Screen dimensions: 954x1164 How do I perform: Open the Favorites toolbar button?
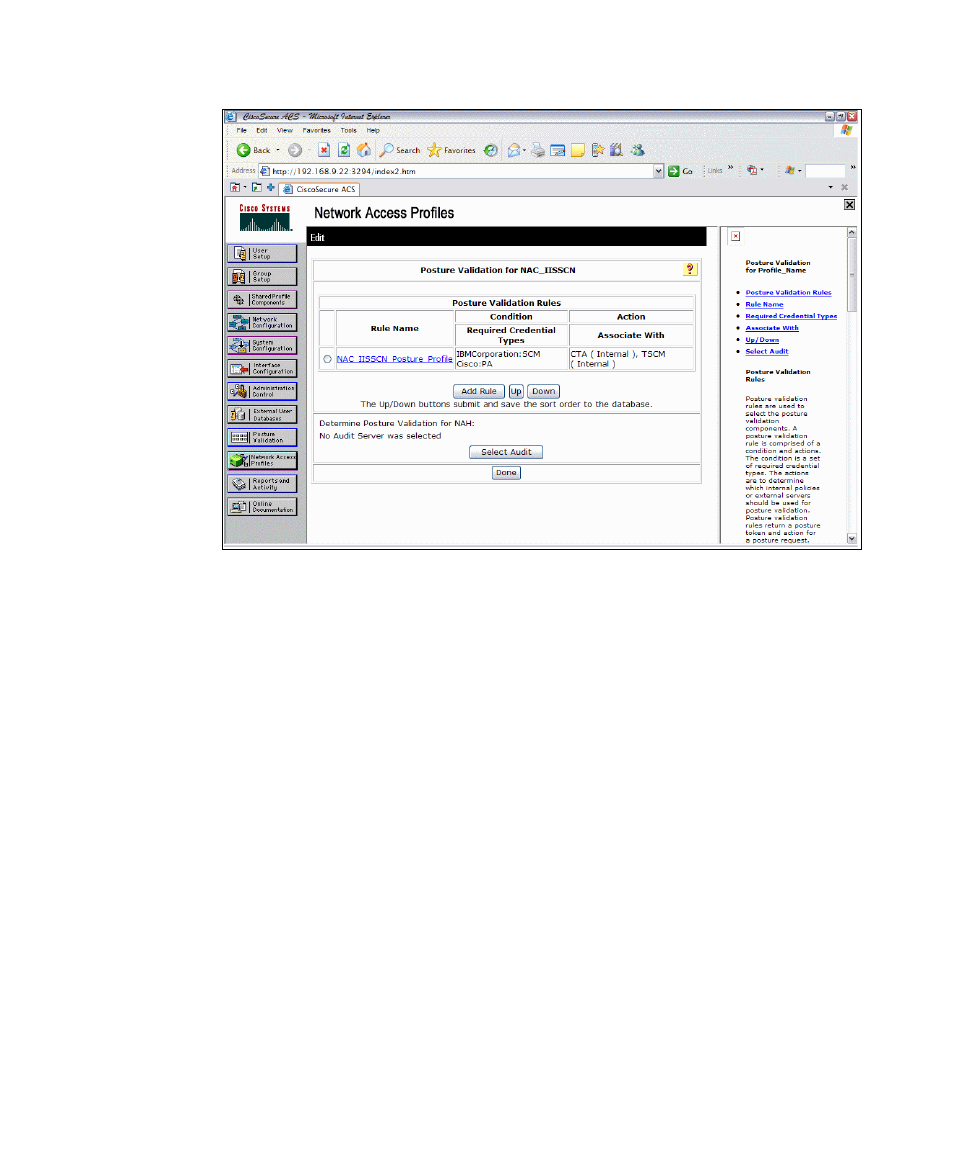(451, 150)
